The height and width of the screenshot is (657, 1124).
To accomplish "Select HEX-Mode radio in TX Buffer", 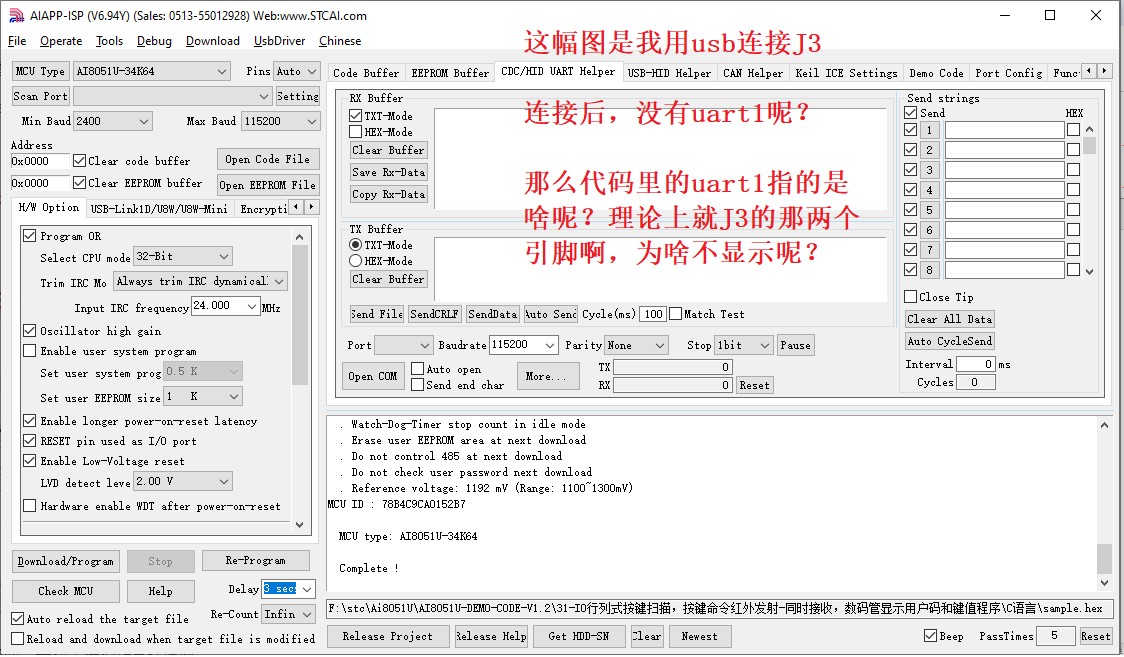I will 356,261.
